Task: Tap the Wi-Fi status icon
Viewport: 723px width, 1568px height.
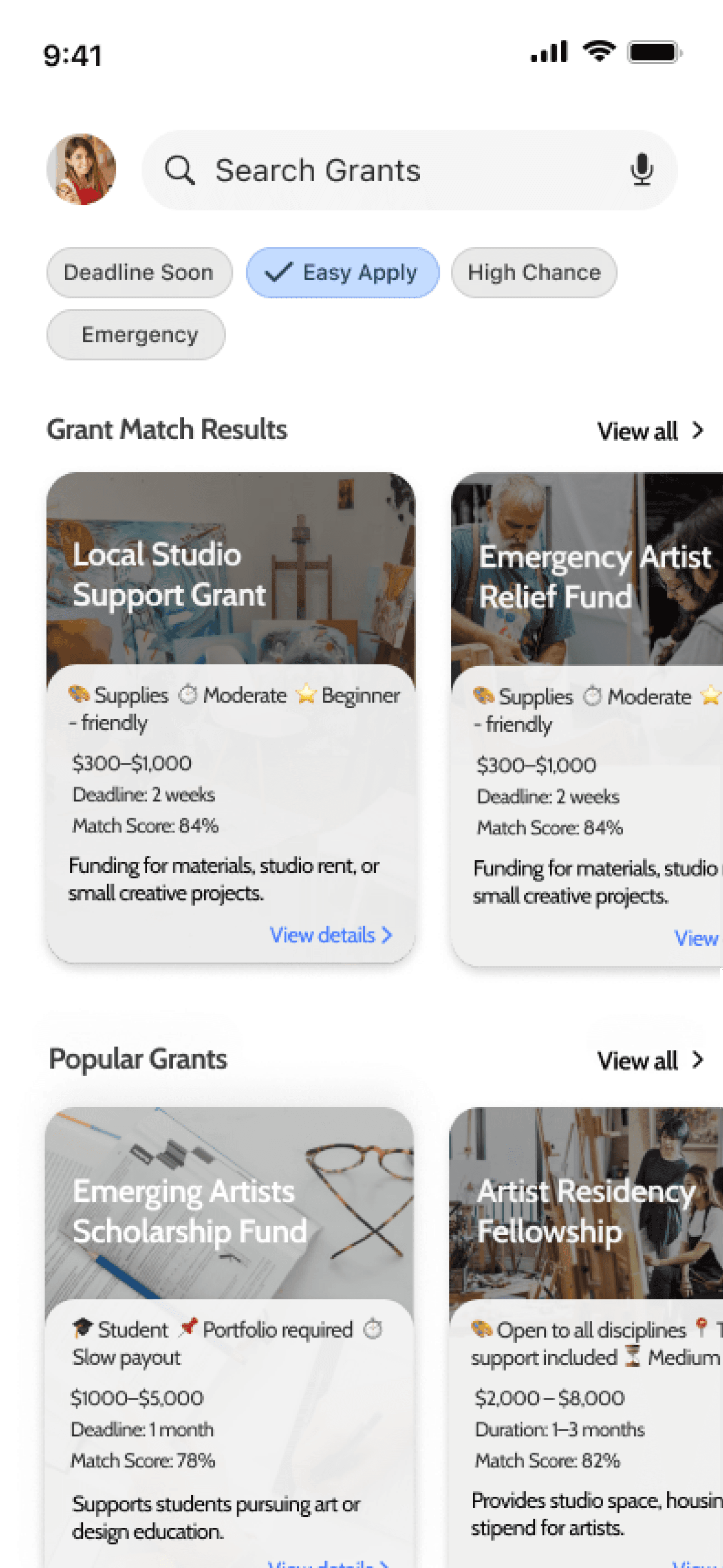Action: point(599,52)
